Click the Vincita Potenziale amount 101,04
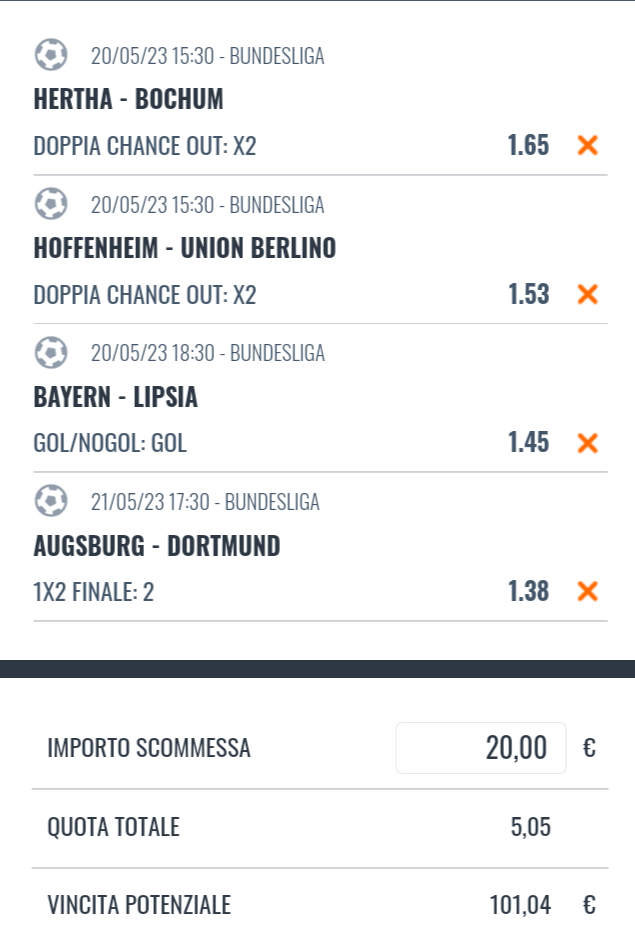The image size is (635, 945). coord(520,906)
